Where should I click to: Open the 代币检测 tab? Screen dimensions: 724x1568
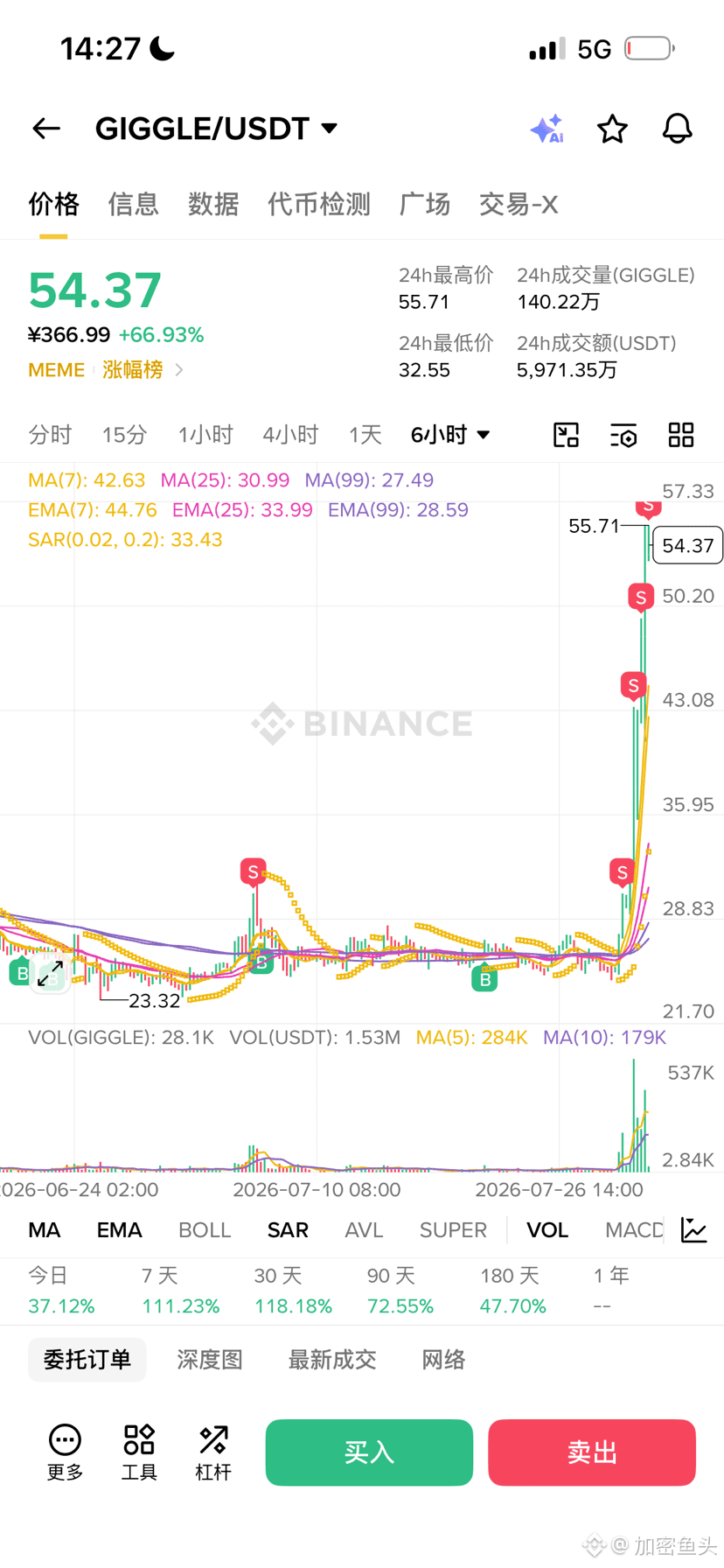319,205
